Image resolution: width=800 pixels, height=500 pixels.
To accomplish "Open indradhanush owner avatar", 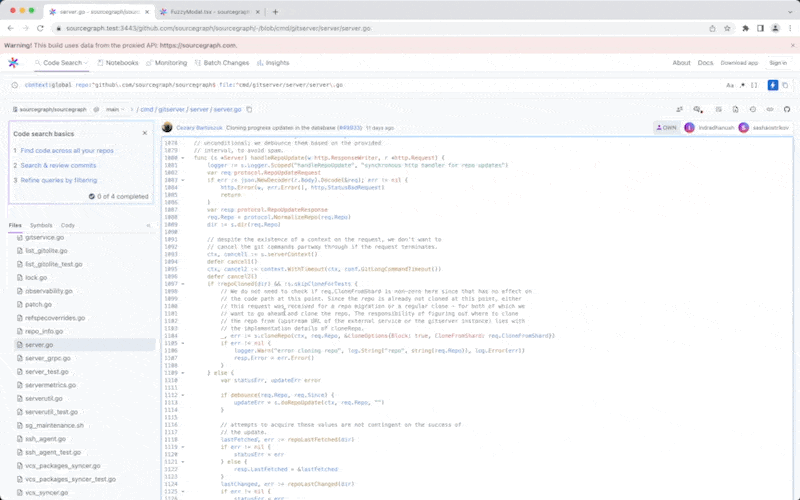I will pyautogui.click(x=689, y=128).
